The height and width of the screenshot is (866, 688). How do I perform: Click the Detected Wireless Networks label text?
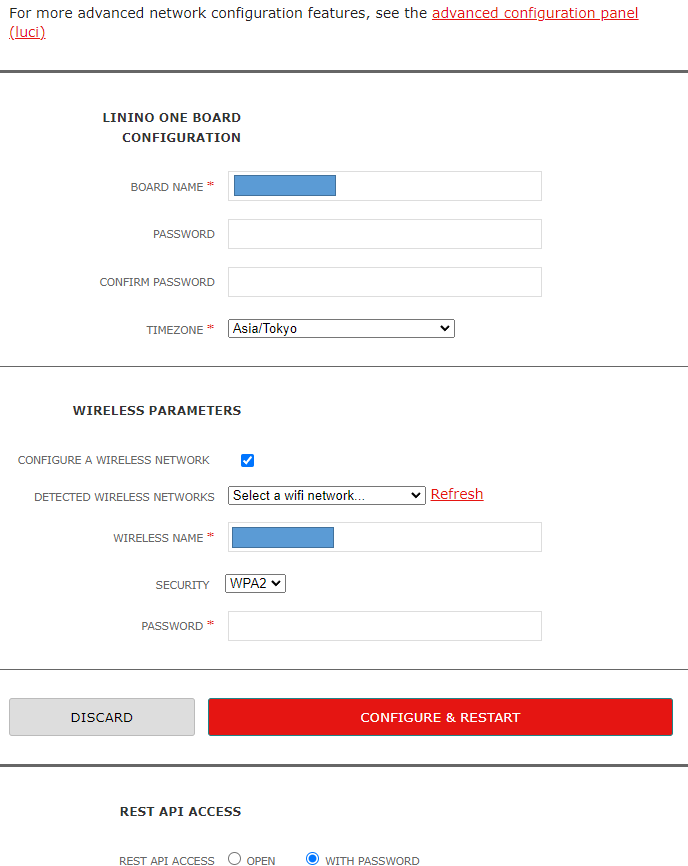pyautogui.click(x=124, y=497)
